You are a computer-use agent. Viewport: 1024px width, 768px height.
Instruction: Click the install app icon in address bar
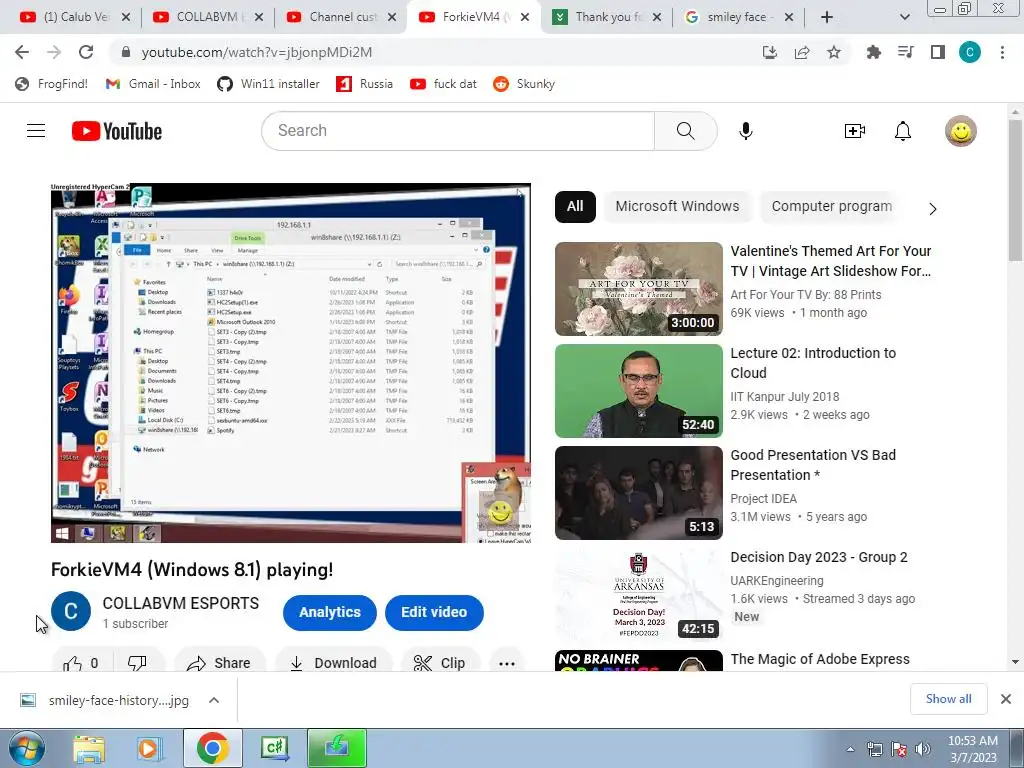pyautogui.click(x=770, y=52)
